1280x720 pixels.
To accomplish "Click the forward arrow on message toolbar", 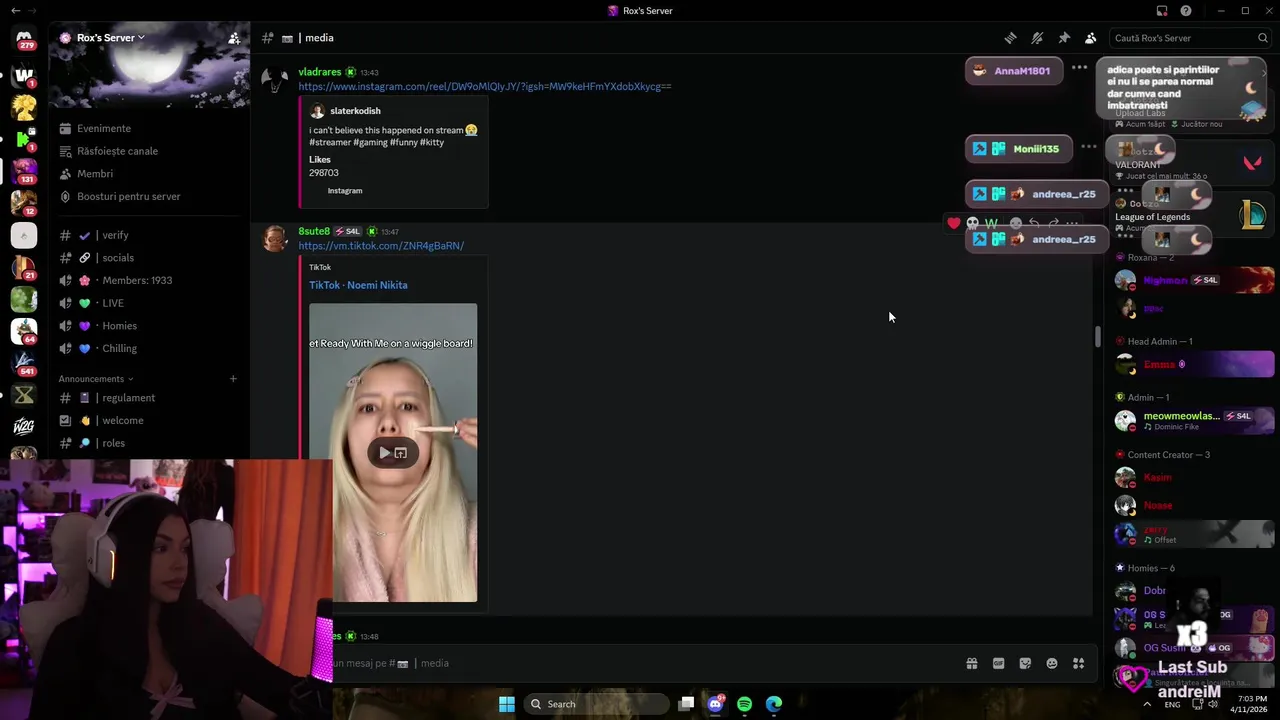I will [x=1053, y=223].
